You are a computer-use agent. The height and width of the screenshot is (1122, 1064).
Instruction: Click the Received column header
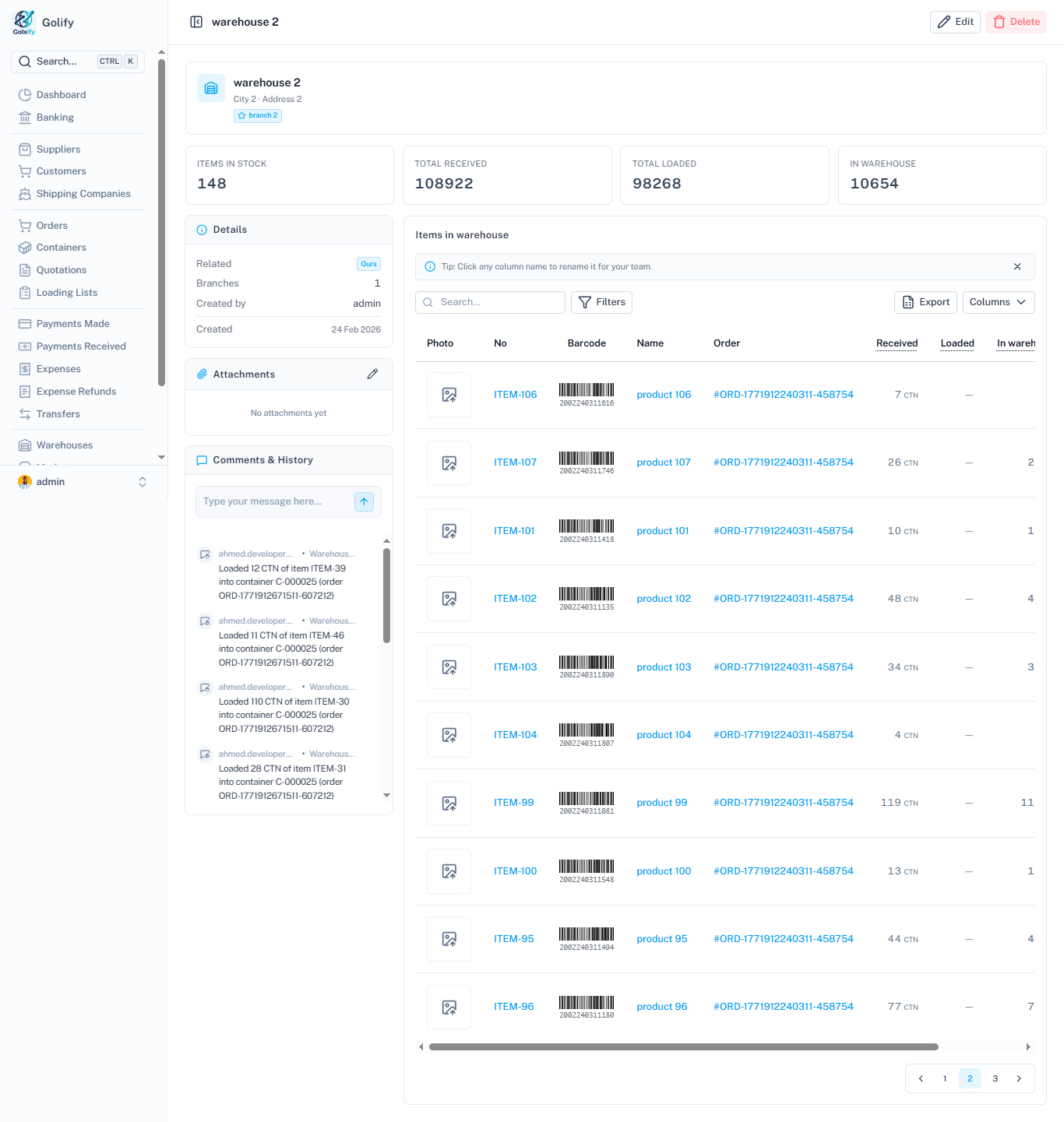pyautogui.click(x=897, y=343)
